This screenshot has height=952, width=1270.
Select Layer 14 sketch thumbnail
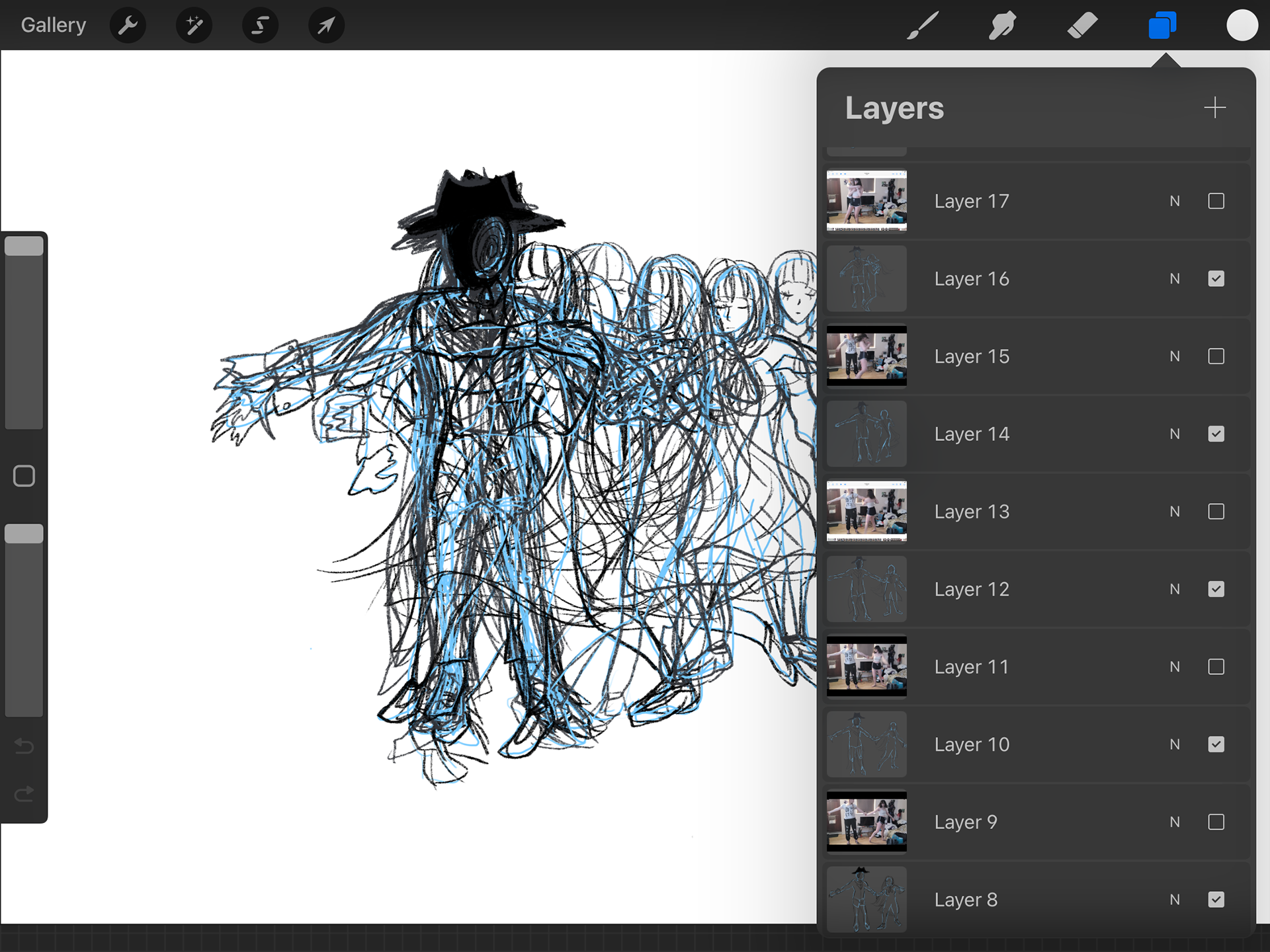[867, 434]
